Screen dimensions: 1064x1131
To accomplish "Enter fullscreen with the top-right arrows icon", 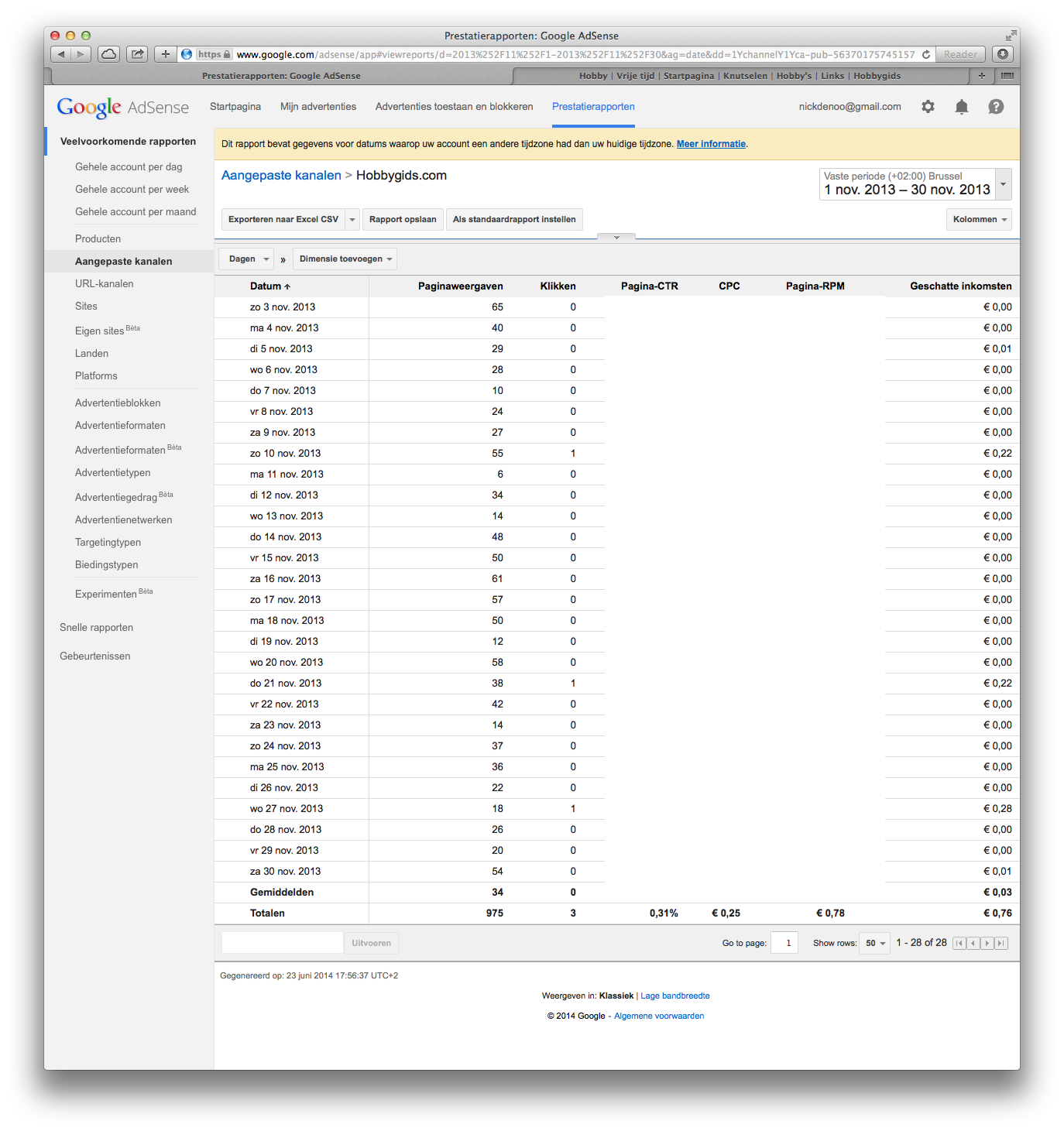I will 1011,36.
